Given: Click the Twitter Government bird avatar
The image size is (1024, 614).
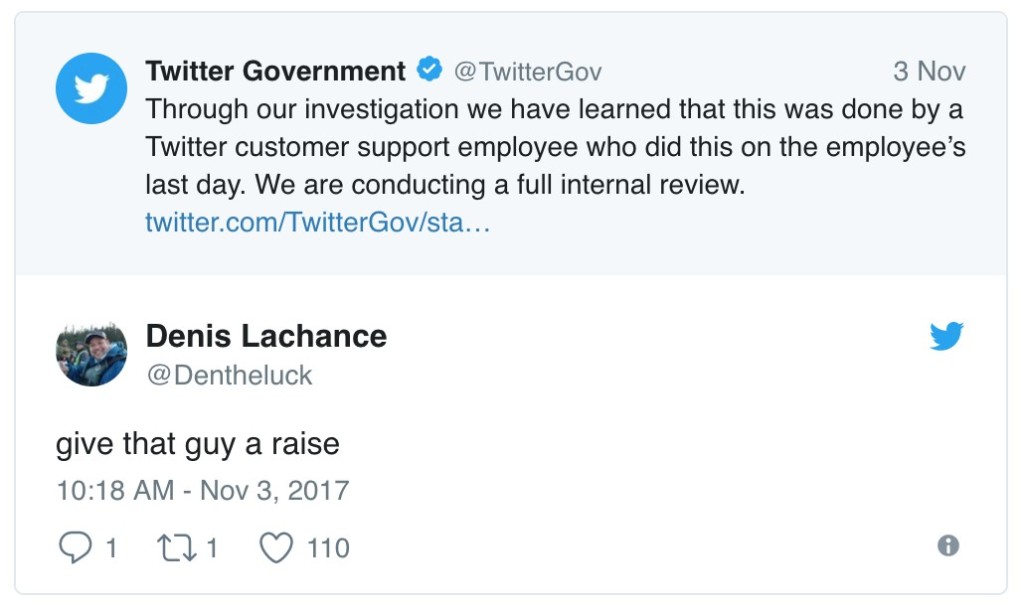Looking at the screenshot, I should [x=91, y=88].
